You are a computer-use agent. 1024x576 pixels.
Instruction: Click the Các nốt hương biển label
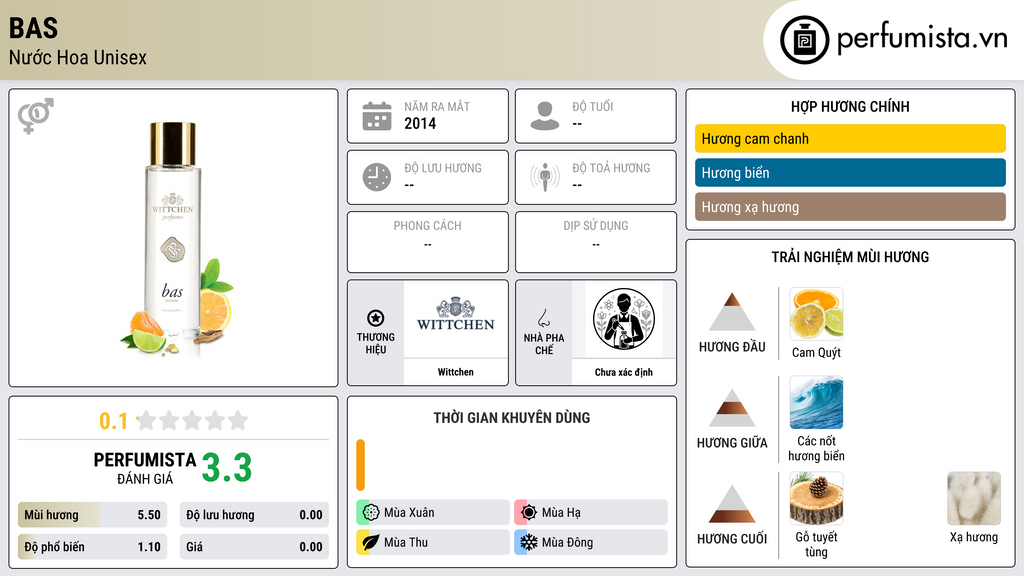tap(816, 448)
